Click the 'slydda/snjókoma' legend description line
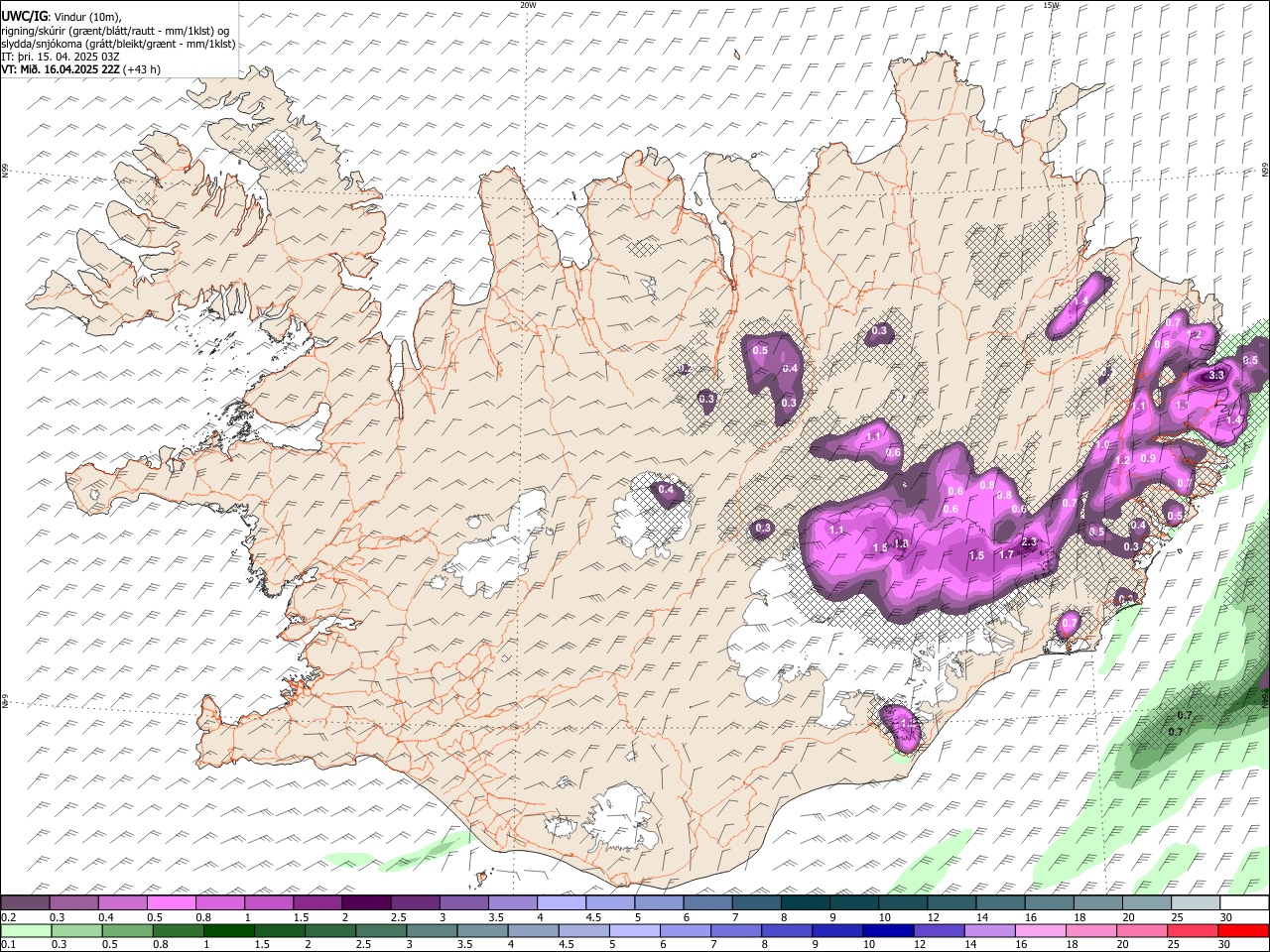This screenshot has width=1270, height=952. (118, 44)
